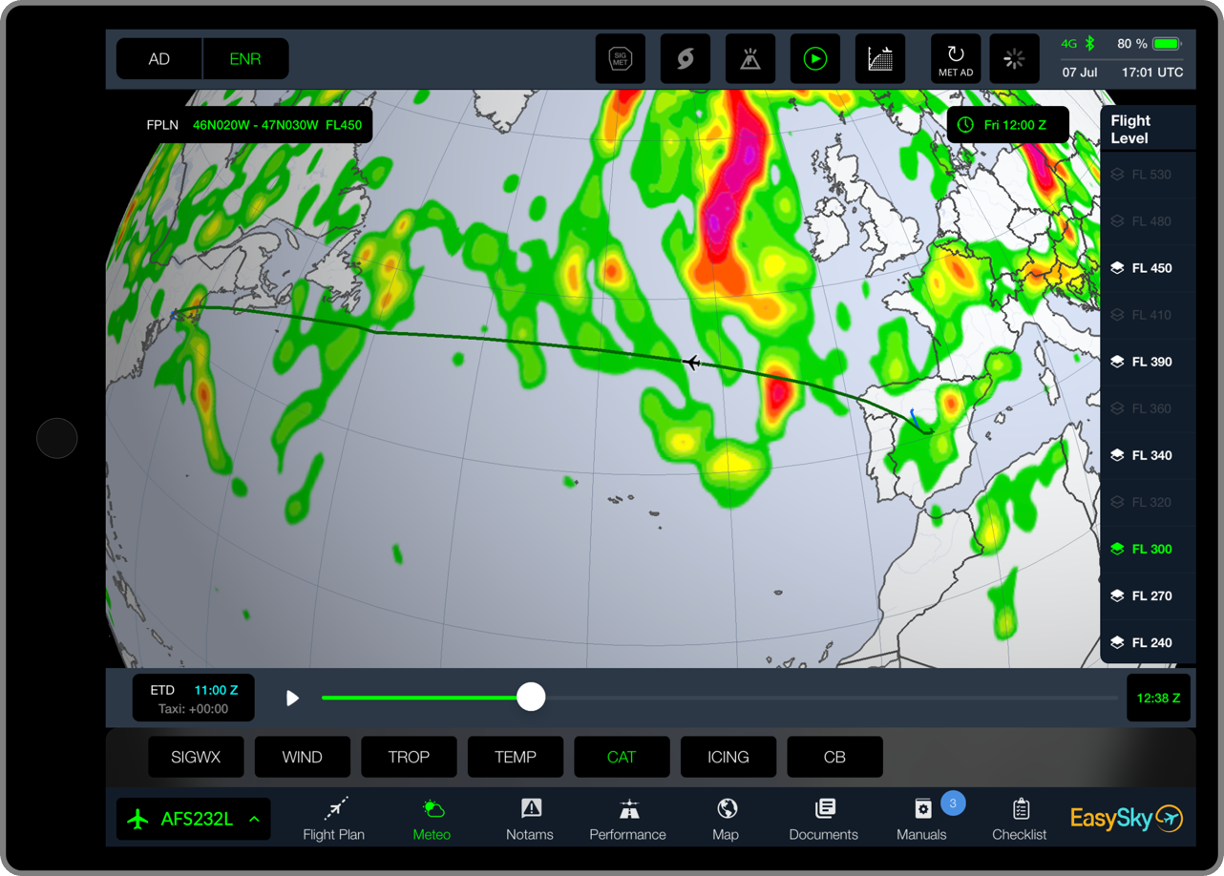The image size is (1224, 876).
Task: Click the 12:38 Z time readout
Action: coord(1158,698)
